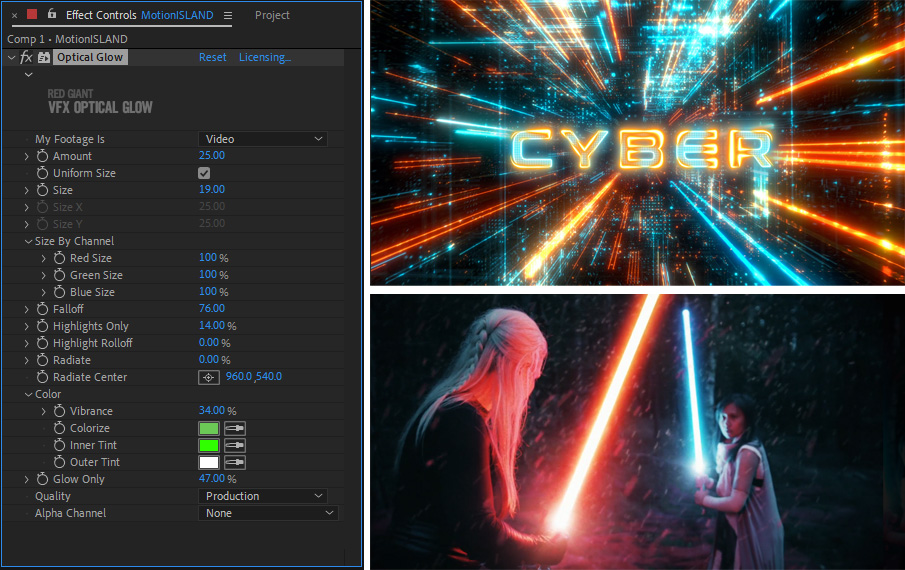The image size is (905, 570).
Task: Use the Outer Tint eyedropper
Action: [235, 463]
